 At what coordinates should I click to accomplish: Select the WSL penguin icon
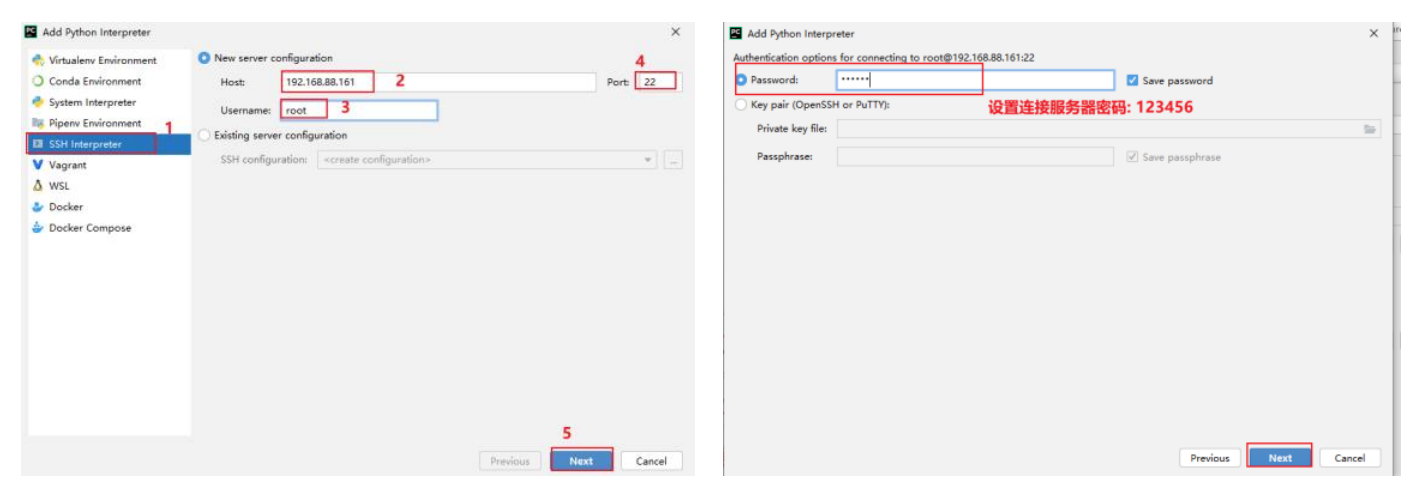[38, 186]
